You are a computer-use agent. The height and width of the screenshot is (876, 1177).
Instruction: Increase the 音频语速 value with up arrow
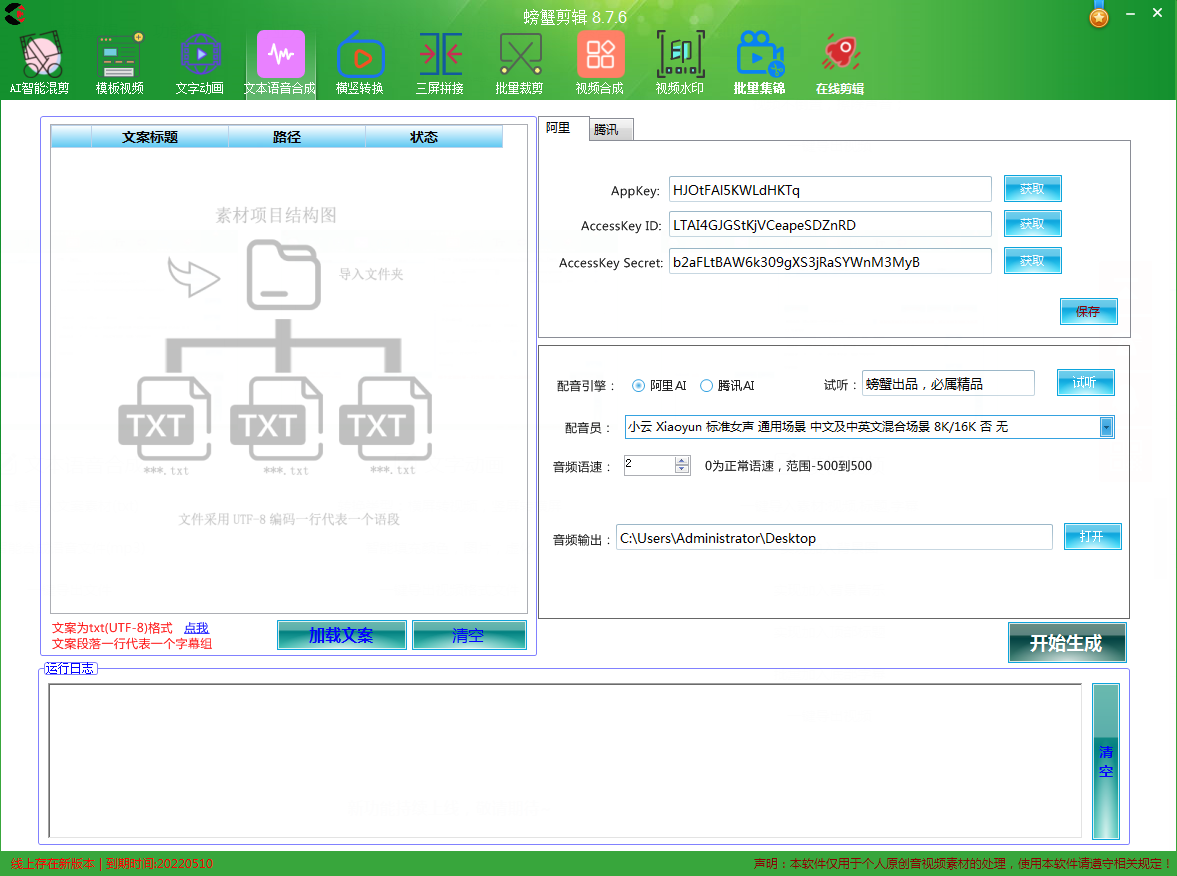click(x=682, y=461)
